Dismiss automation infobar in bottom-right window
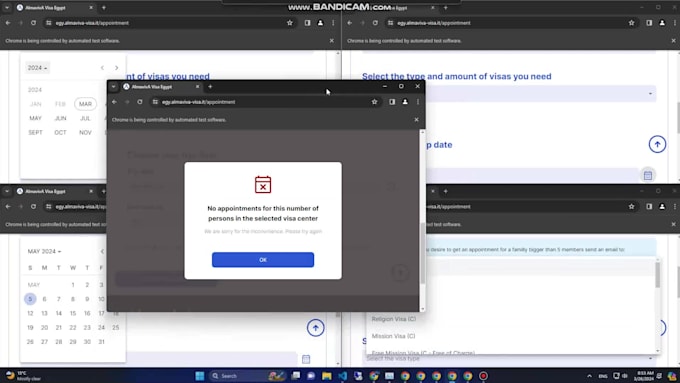 pos(673,225)
